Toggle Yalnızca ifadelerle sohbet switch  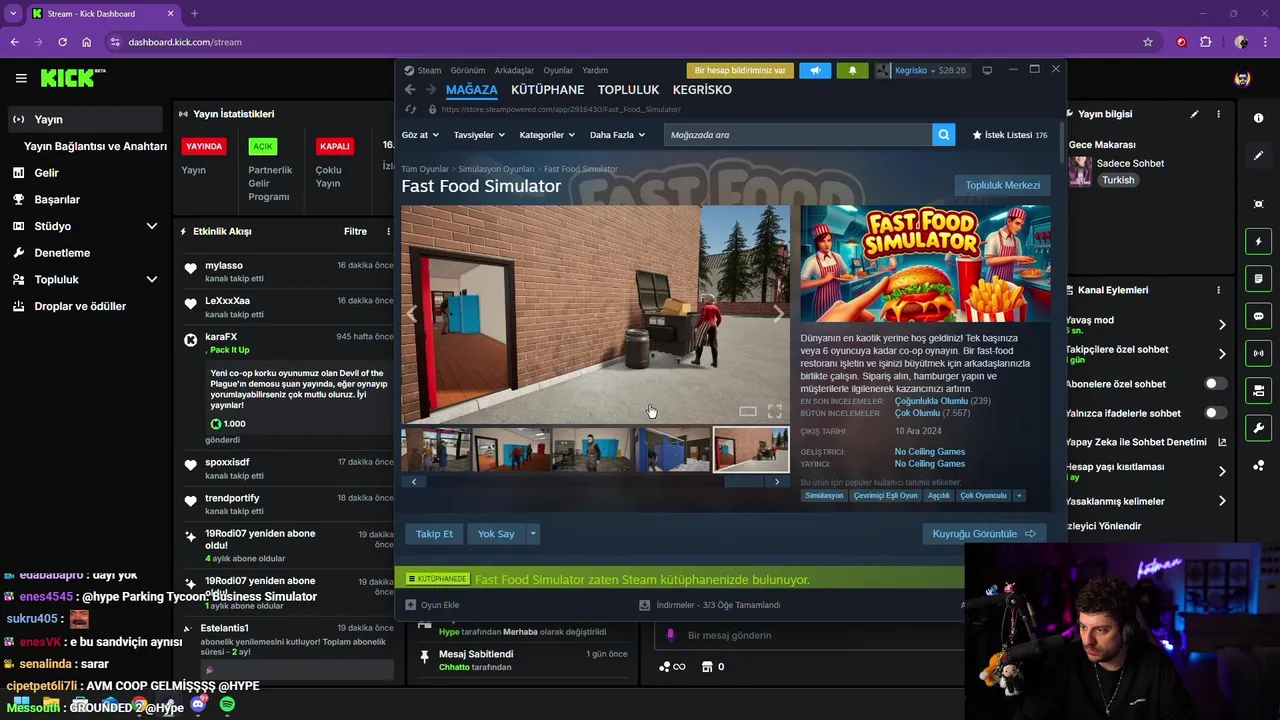(x=1215, y=413)
